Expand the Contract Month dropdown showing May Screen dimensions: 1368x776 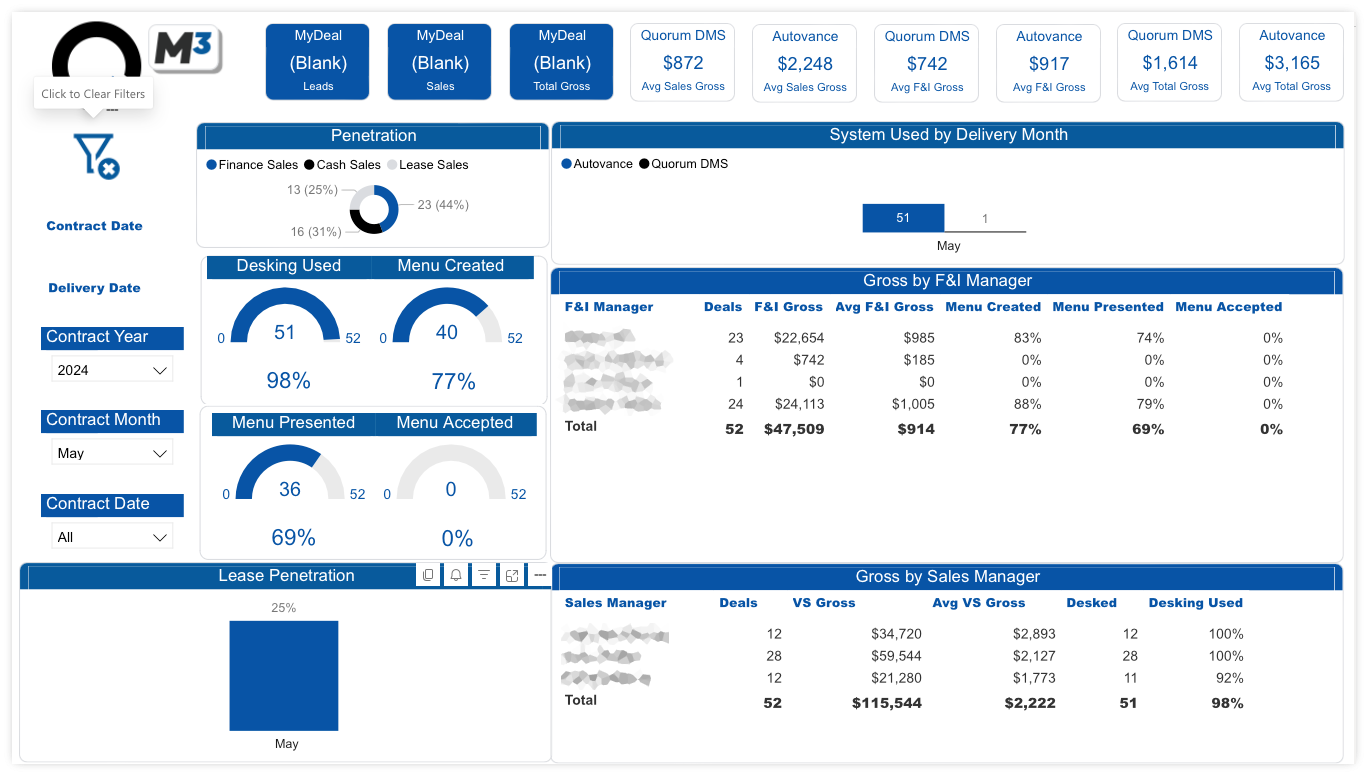coord(112,453)
